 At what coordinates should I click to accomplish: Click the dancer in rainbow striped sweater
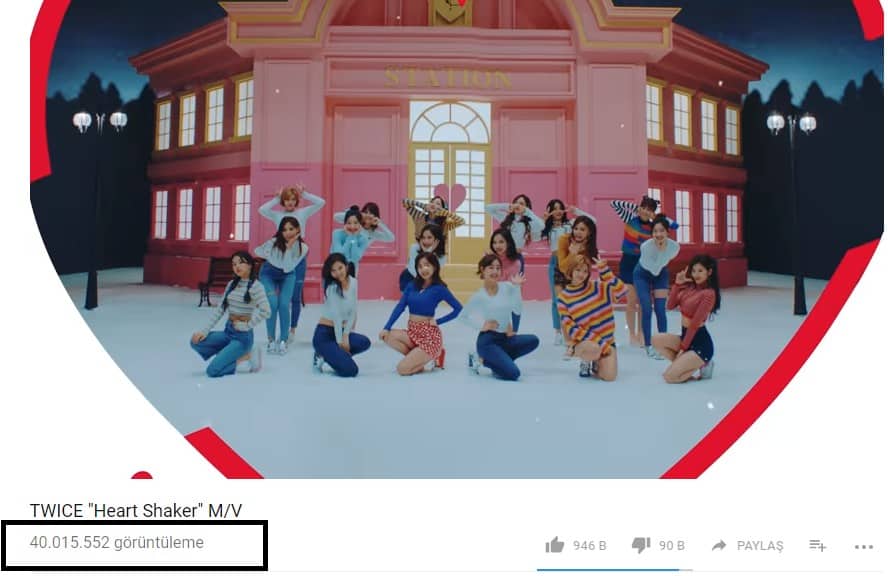[587, 319]
